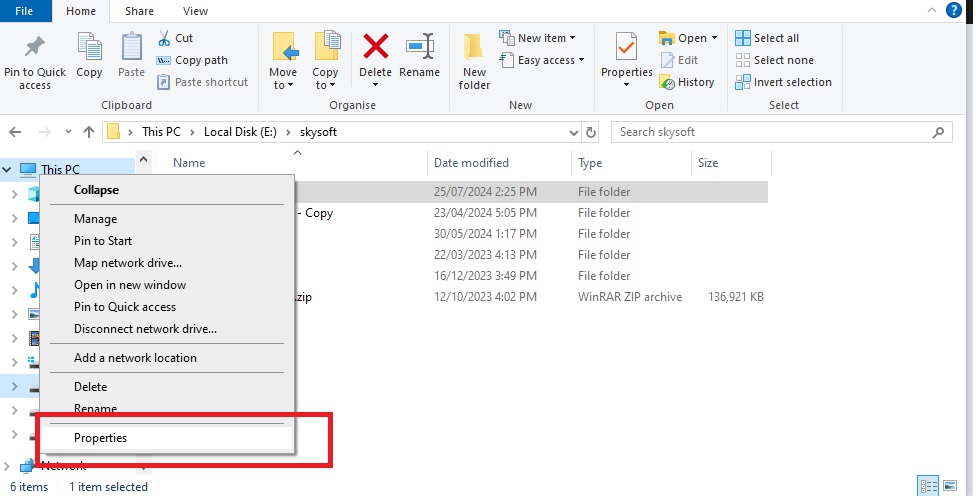
Task: Click the Search skysoft input field
Action: (770, 132)
